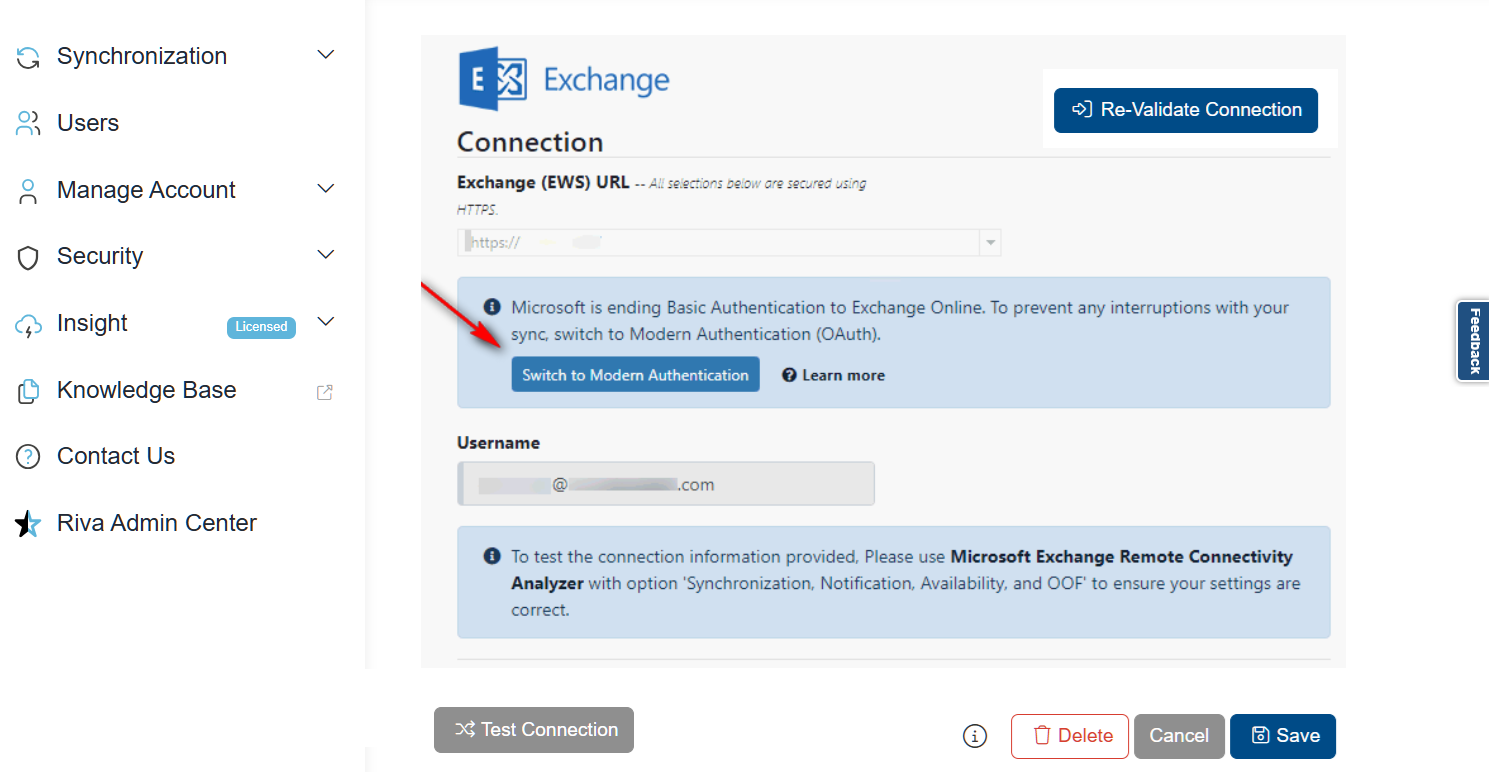Click the Security shield icon
Viewport: 1489px width, 772px height.
tap(27, 256)
